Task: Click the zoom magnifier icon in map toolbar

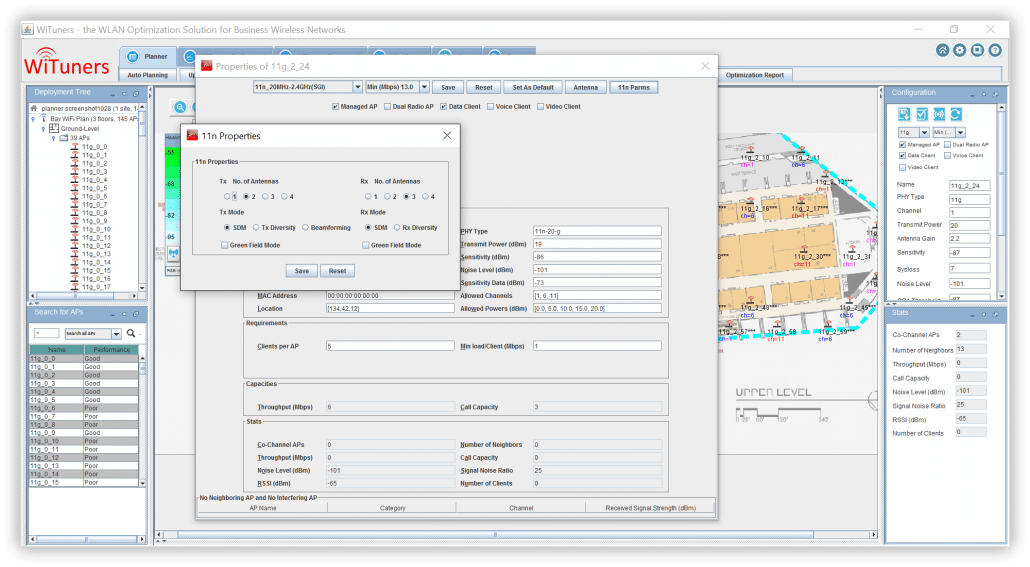Action: [179, 107]
